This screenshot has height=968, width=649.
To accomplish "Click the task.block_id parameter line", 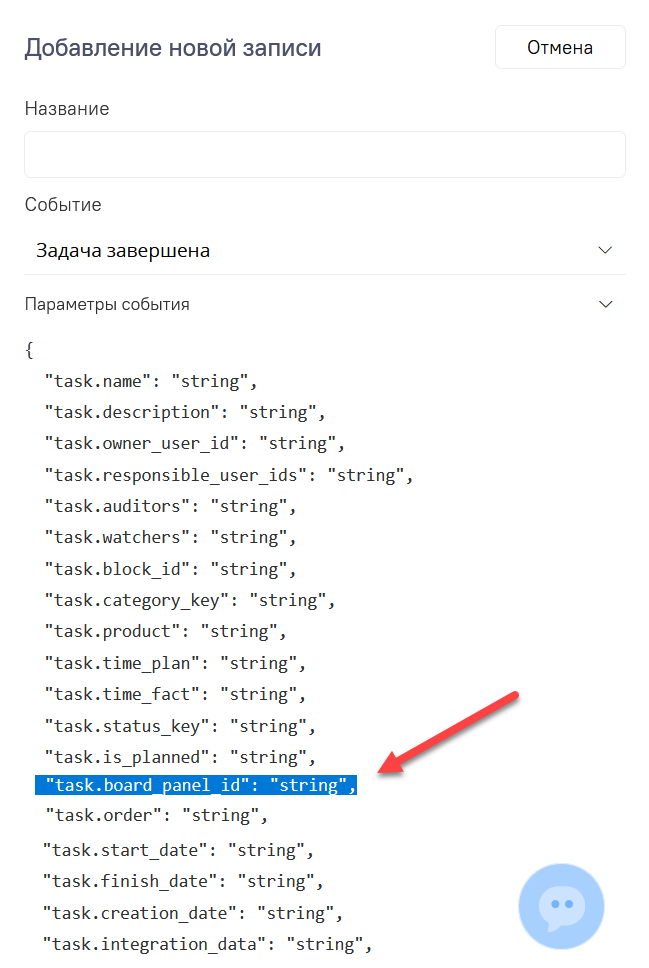I will tap(170, 569).
